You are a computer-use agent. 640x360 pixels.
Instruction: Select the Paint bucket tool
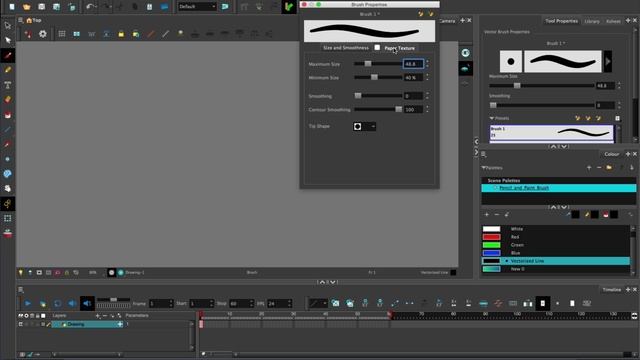click(x=8, y=115)
